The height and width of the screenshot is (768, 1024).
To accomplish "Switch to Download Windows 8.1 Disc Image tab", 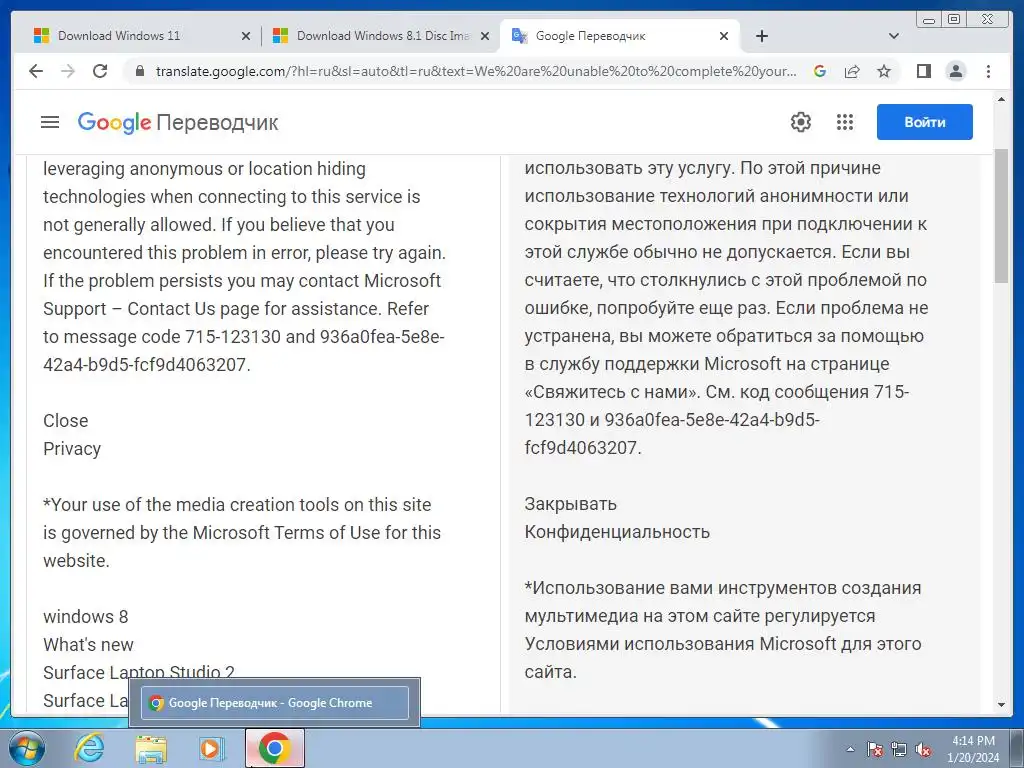I will 383,36.
